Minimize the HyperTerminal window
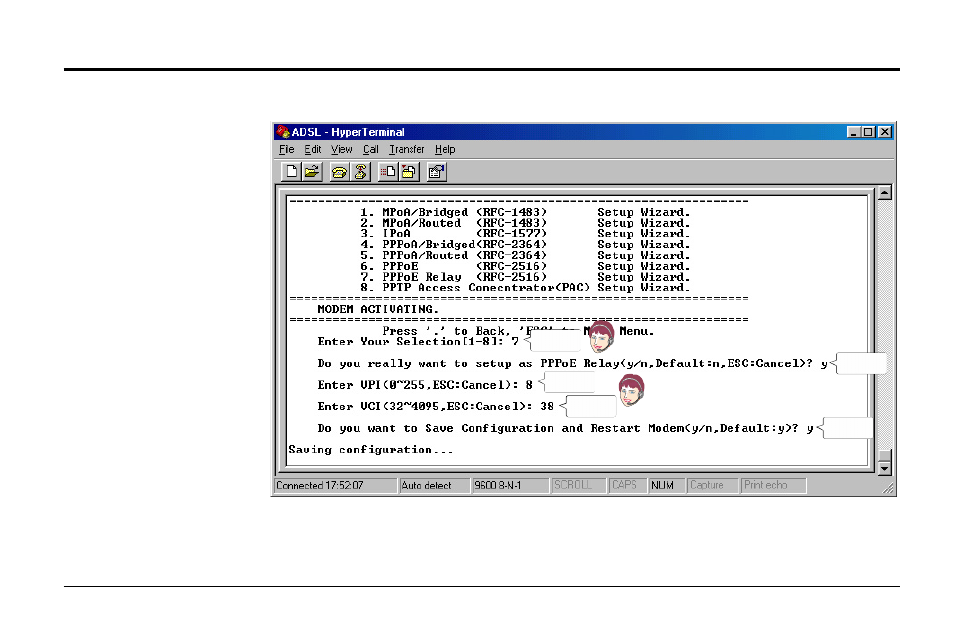This screenshot has width=954, height=637. 854,132
